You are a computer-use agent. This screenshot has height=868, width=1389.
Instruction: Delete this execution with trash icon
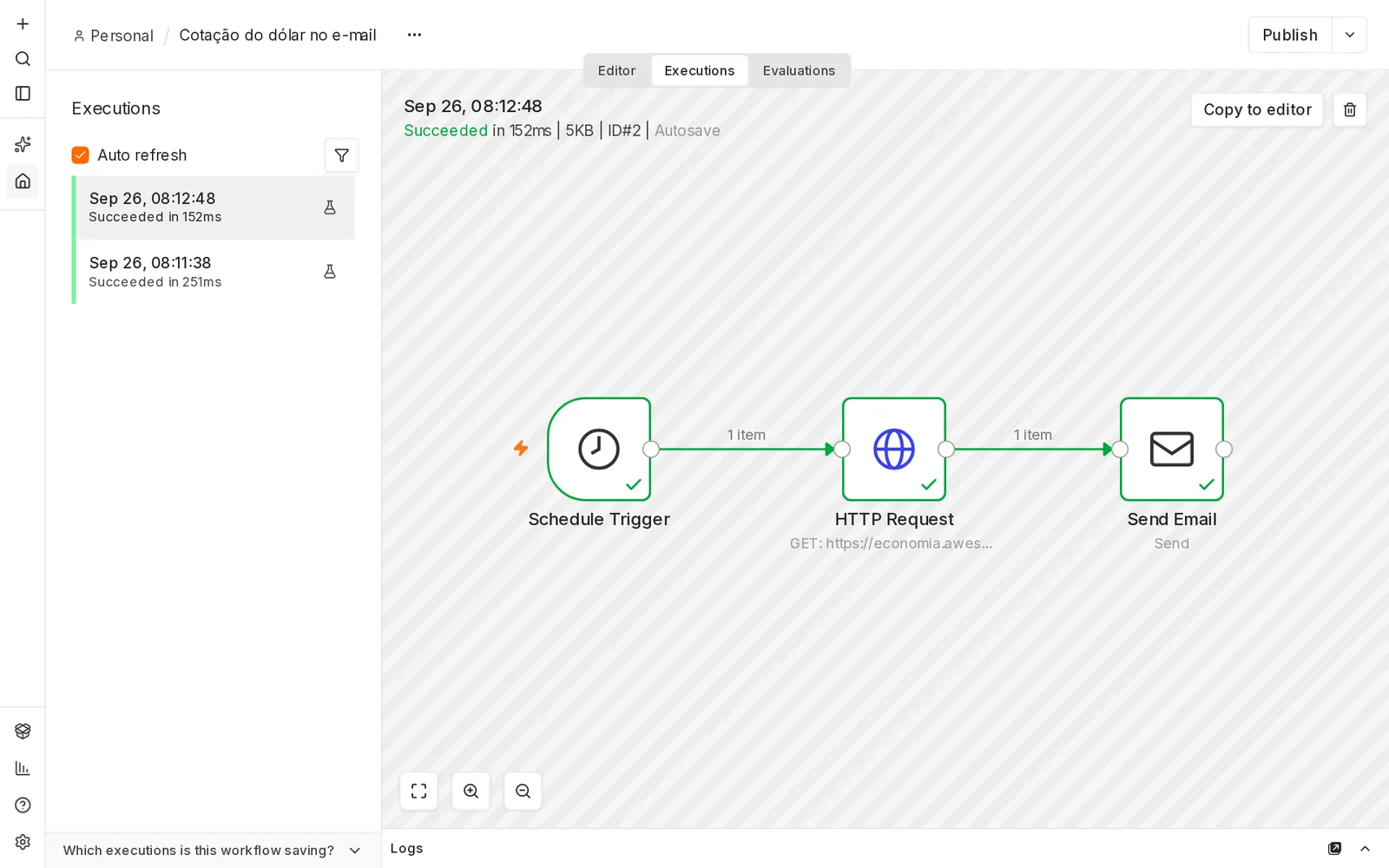coord(1350,109)
